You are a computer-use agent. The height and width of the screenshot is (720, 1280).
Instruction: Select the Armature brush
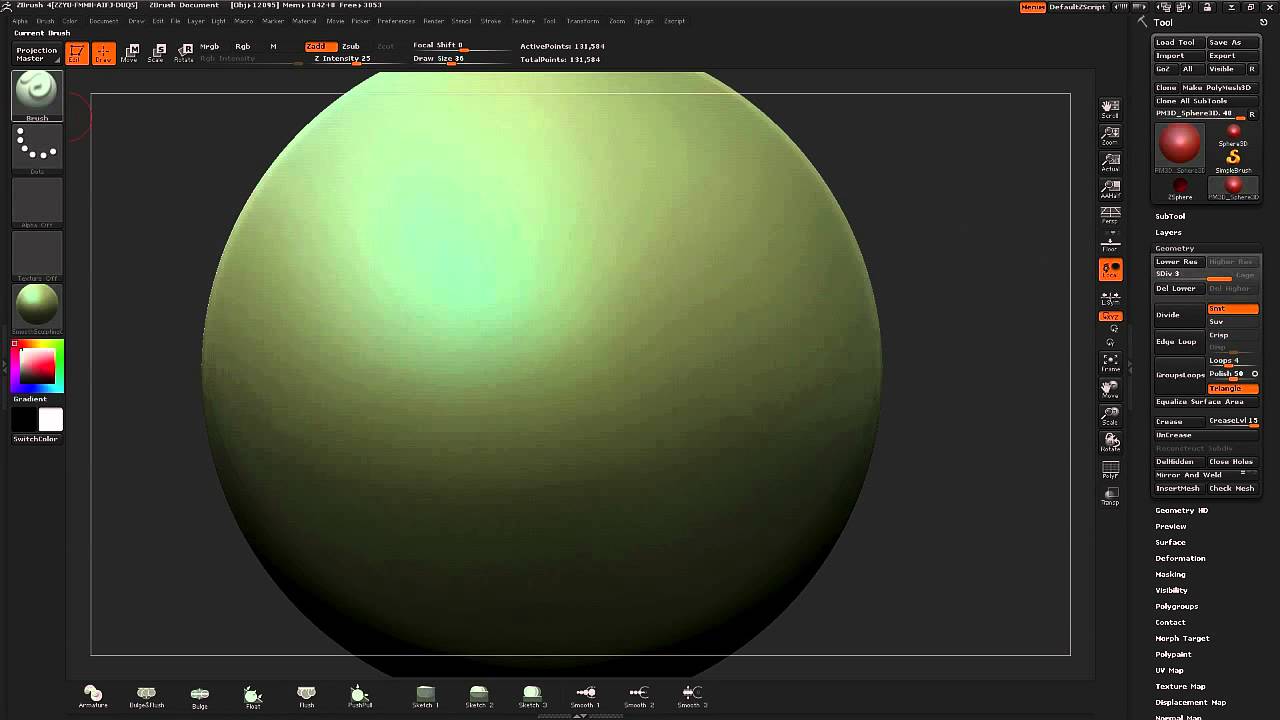[x=93, y=697]
